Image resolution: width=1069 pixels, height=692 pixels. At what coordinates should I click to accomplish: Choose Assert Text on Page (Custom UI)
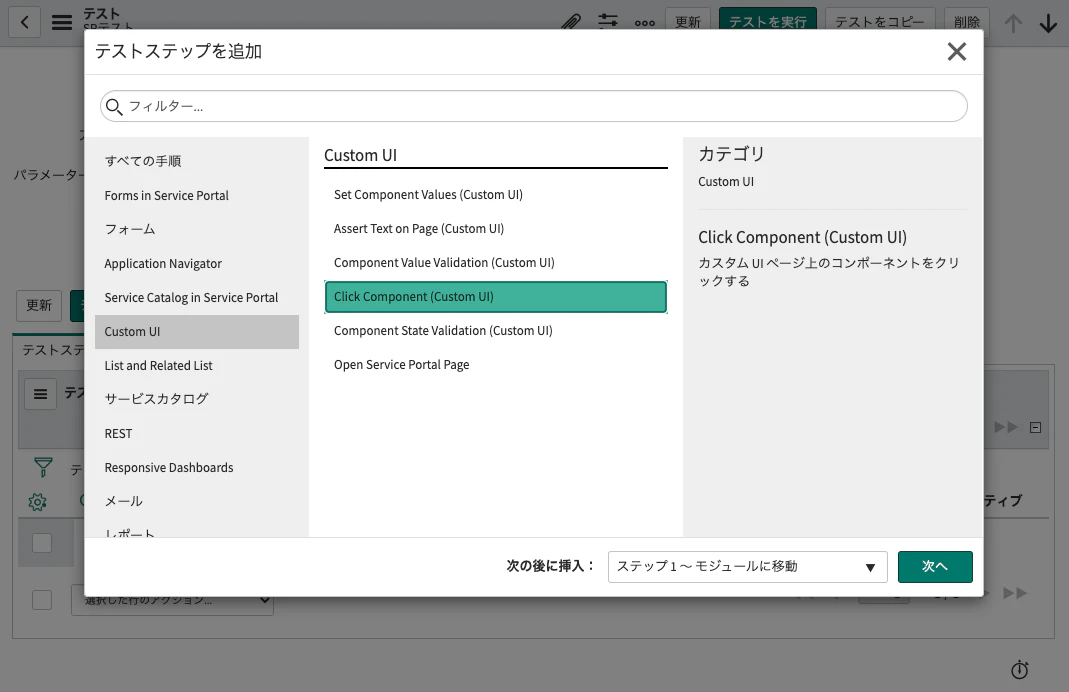tap(496, 229)
